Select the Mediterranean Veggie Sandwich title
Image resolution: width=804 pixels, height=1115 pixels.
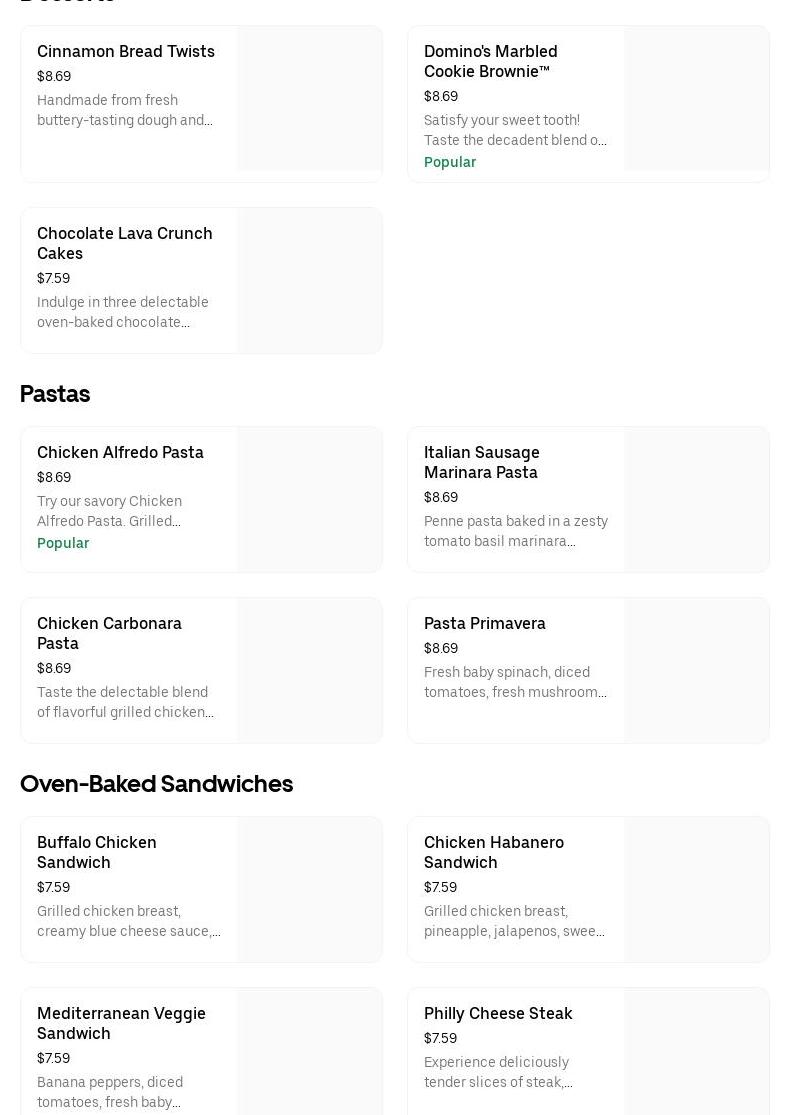[x=121, y=1023]
